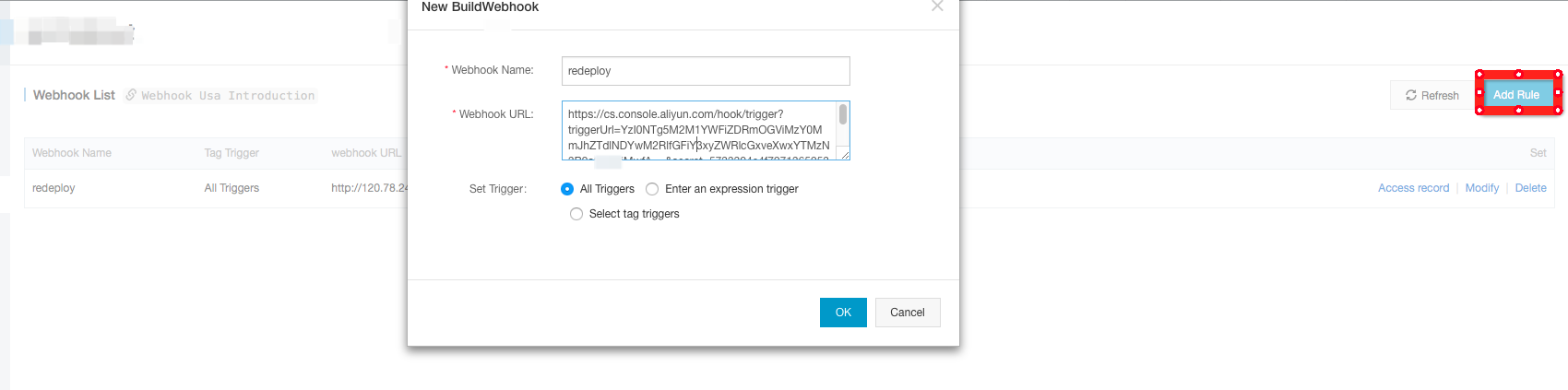Click the Add Rule button
The image size is (1568, 390).
click(x=1516, y=94)
